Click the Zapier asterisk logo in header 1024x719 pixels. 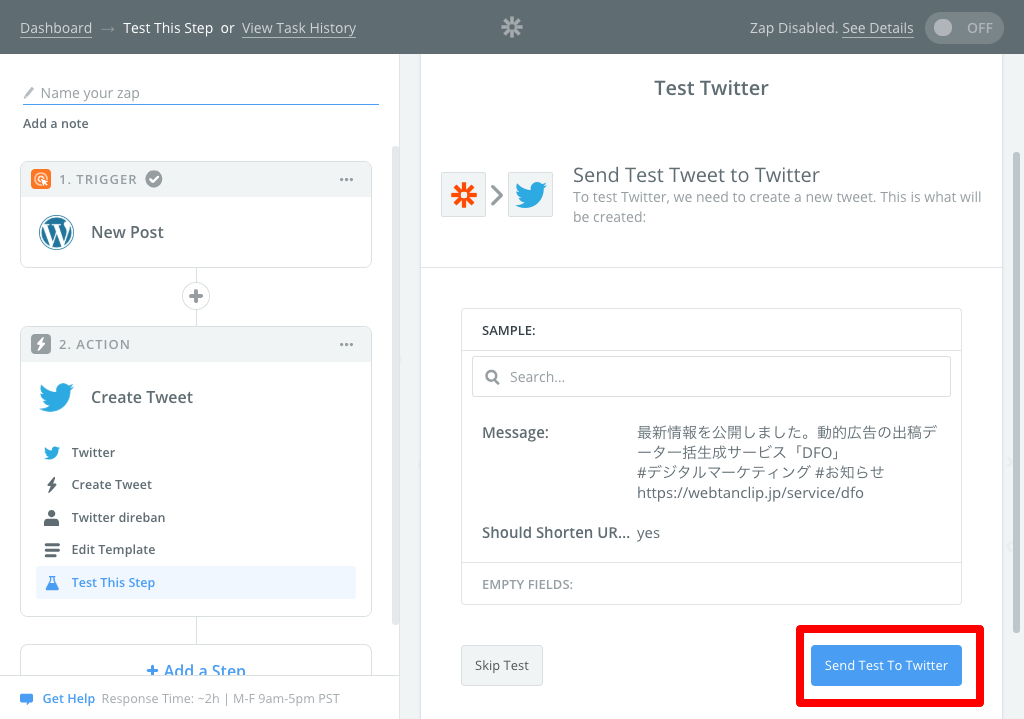512,27
